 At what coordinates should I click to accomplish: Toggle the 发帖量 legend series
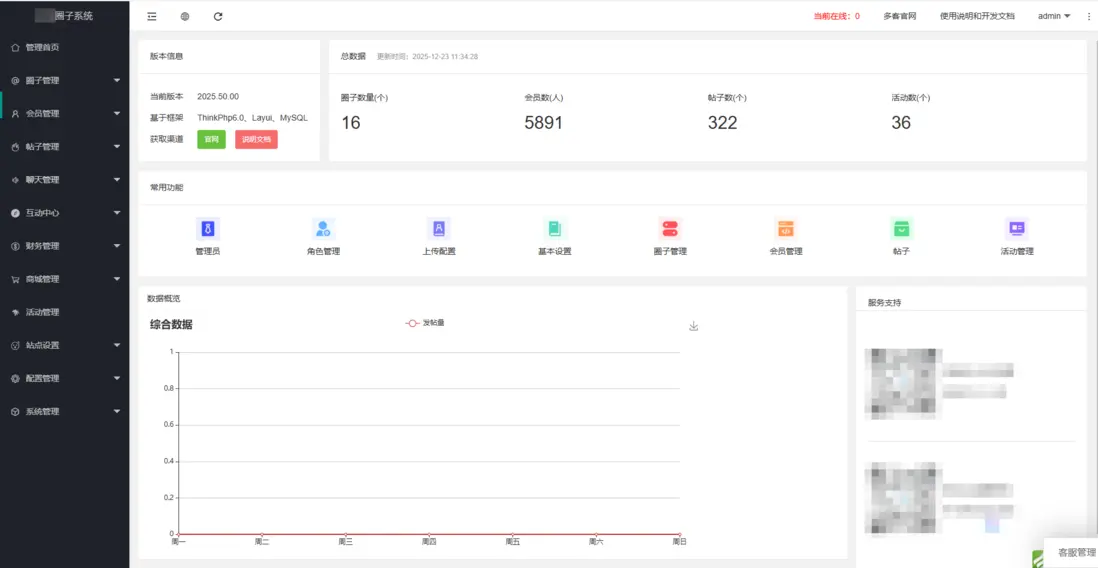click(425, 323)
